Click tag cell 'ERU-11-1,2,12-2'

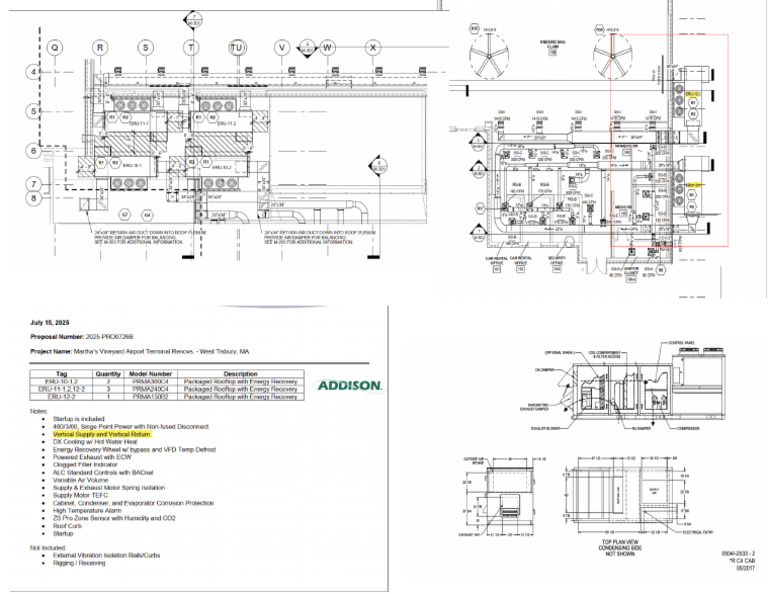pyautogui.click(x=62, y=389)
